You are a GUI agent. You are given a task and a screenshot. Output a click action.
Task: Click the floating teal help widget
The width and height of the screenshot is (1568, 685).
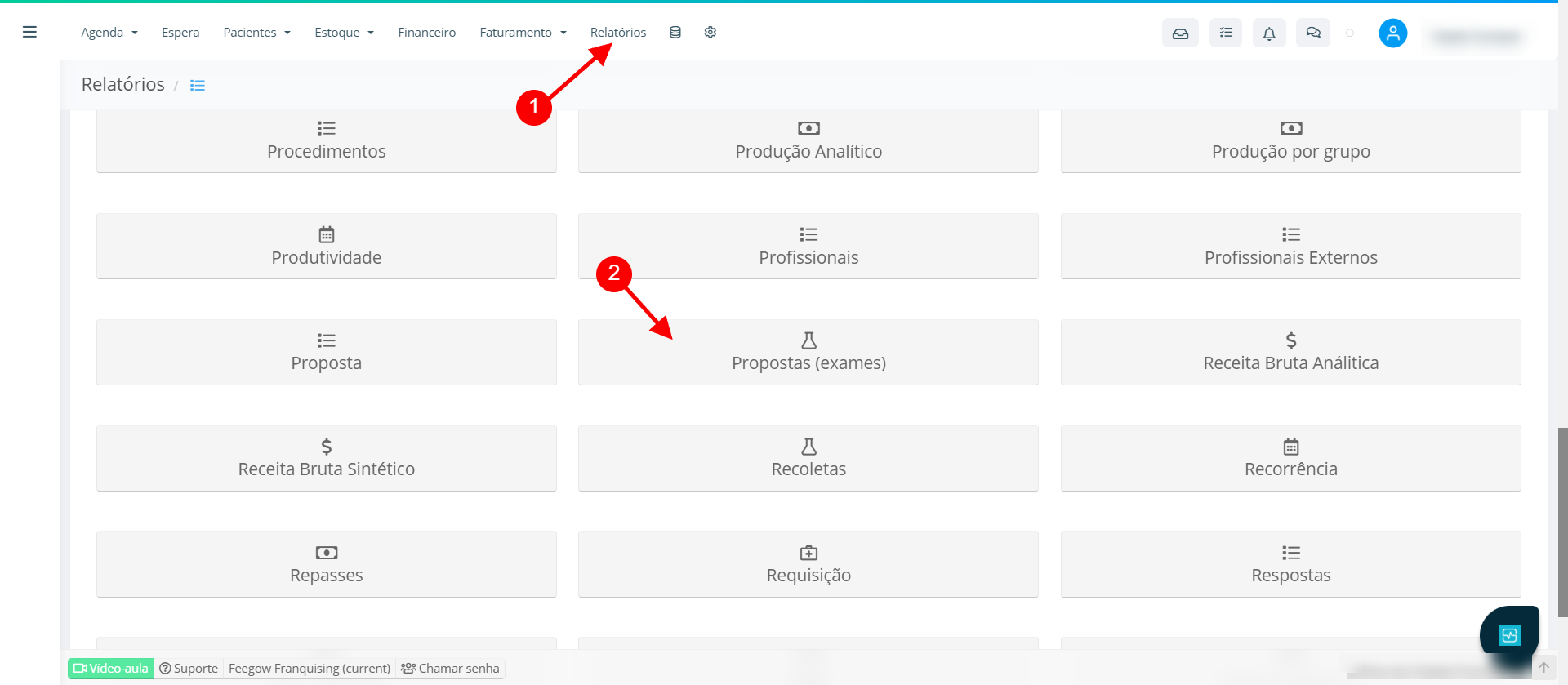coord(1509,634)
